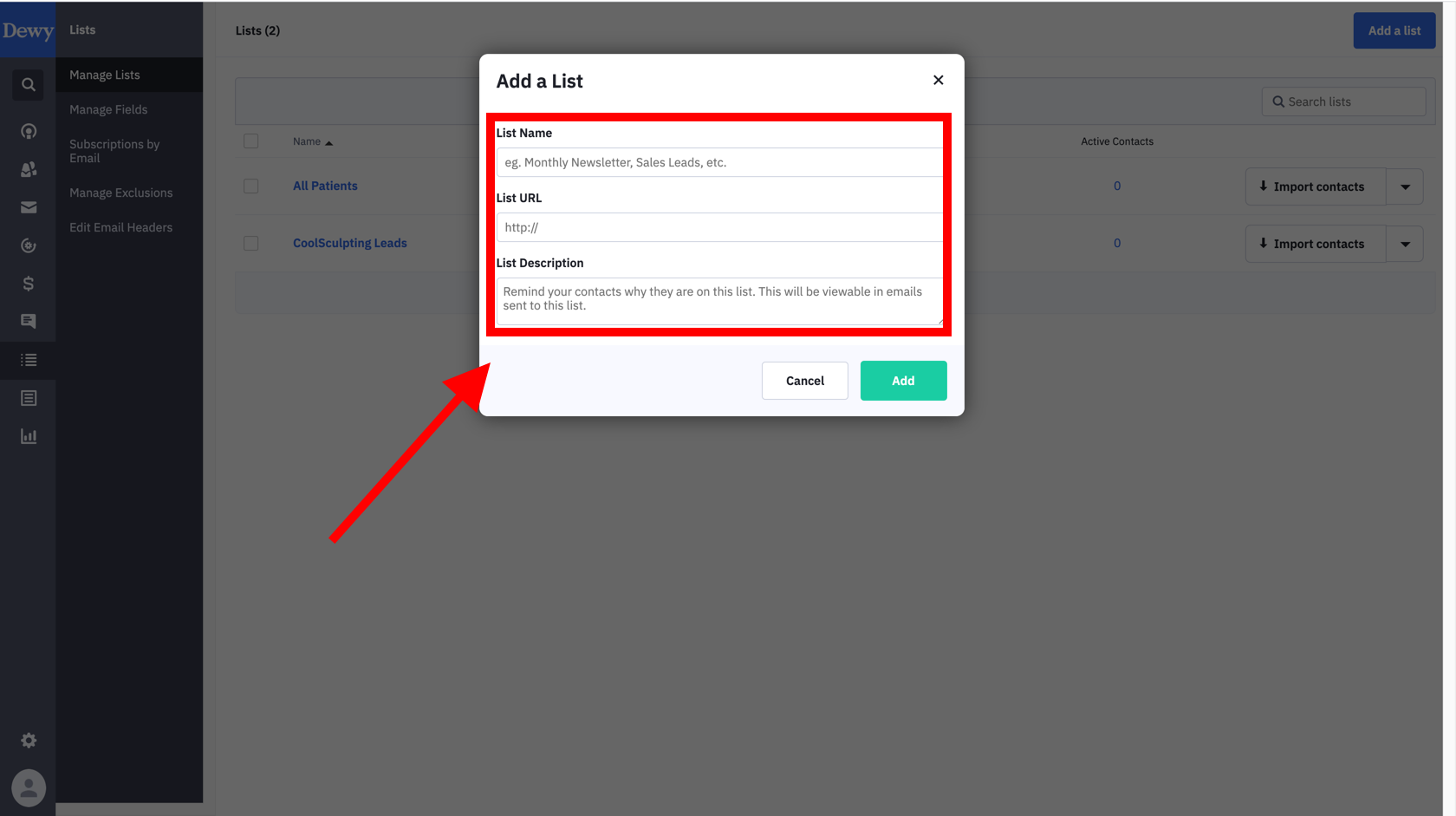
Task: Click the user profile avatar icon
Action: (x=28, y=788)
